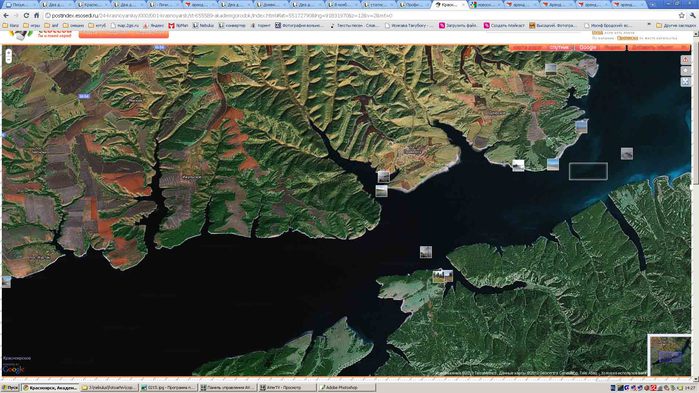Go back with the browser back arrow

(6, 16)
